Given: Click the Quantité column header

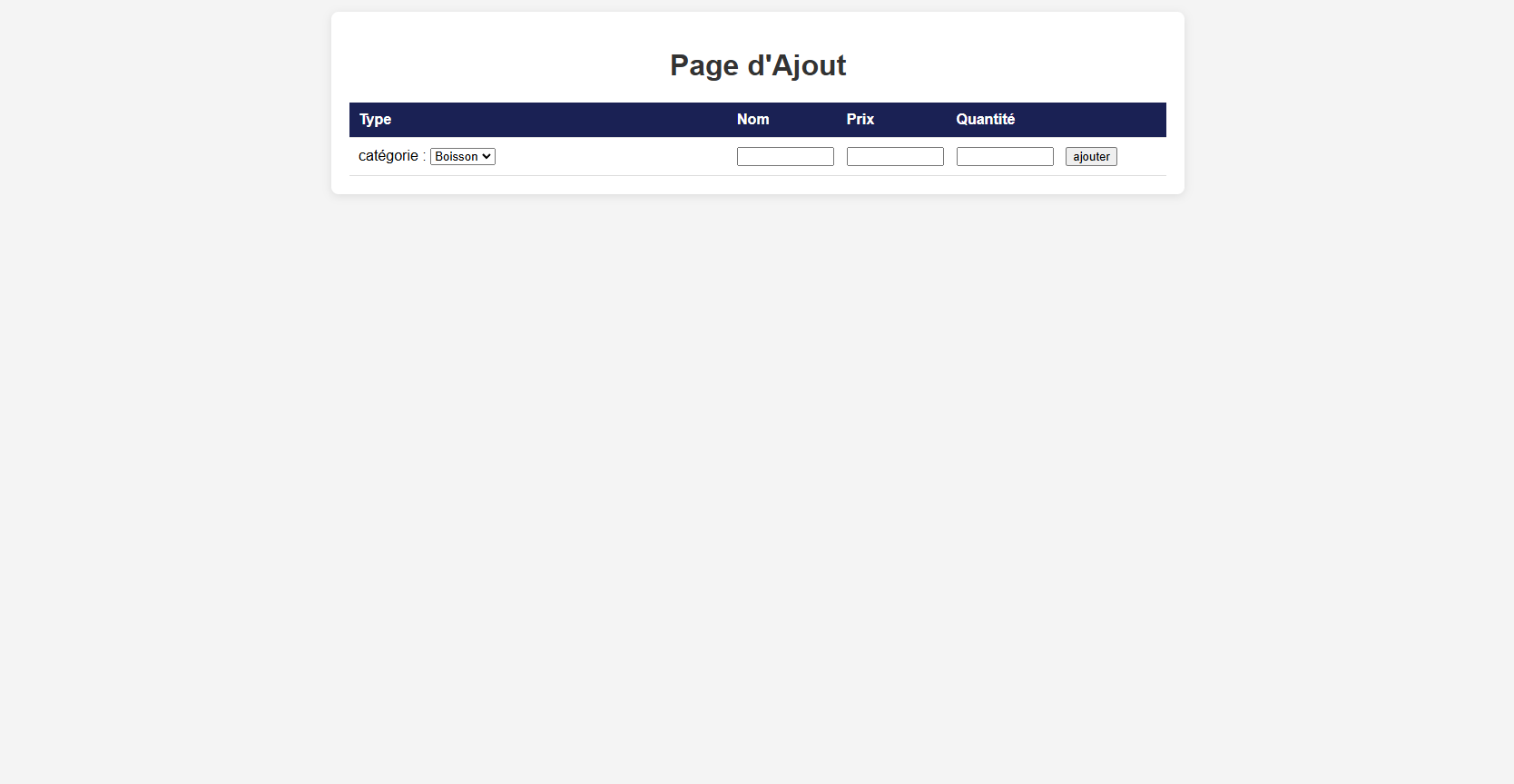Looking at the screenshot, I should tap(985, 120).
